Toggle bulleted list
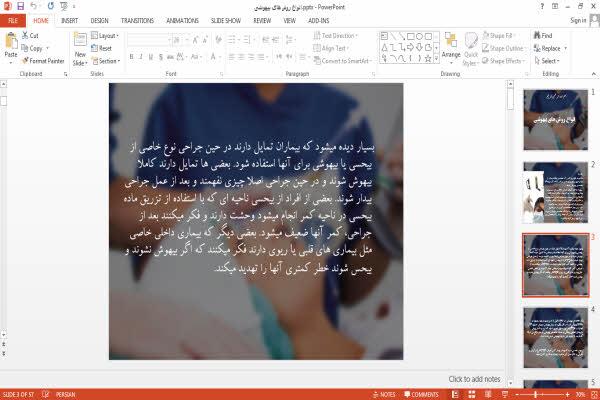Viewport: 600px width, 400px height. point(233,40)
